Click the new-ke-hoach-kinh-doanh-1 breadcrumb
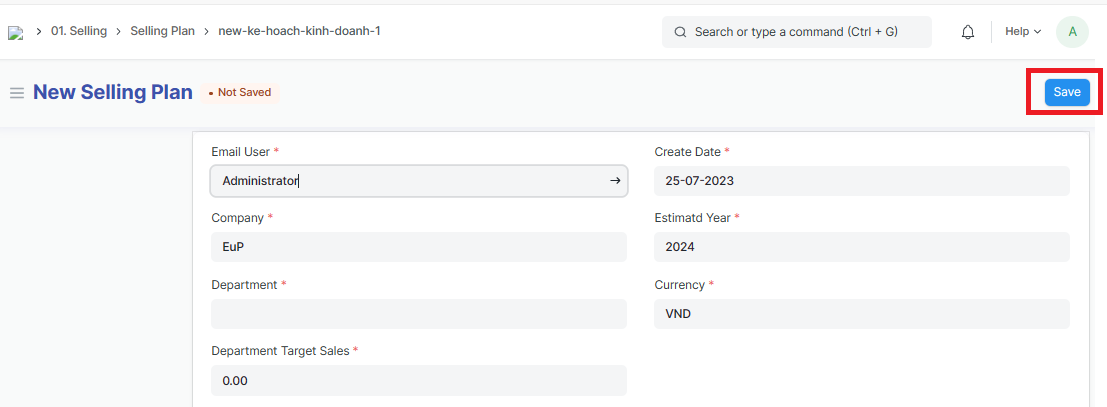 [x=299, y=31]
